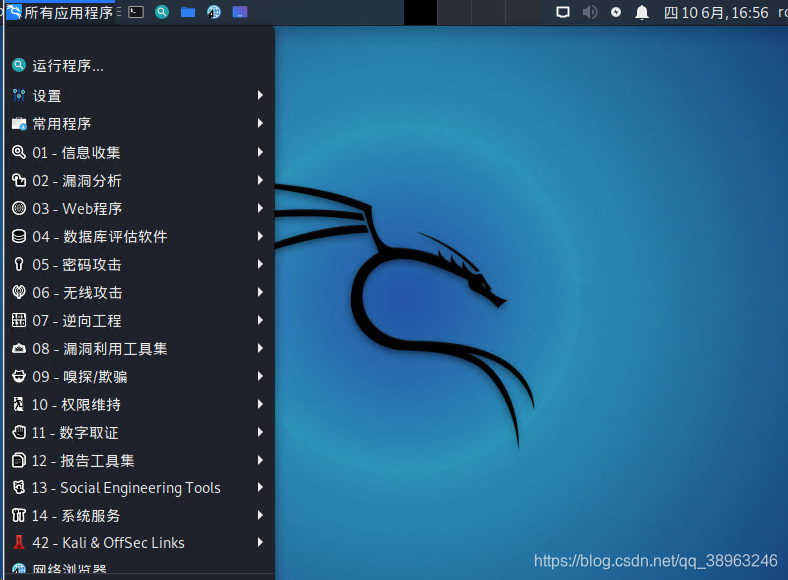Click the clock showing 四 10 6月, 16:56
This screenshot has height=580, width=788.
(716, 13)
